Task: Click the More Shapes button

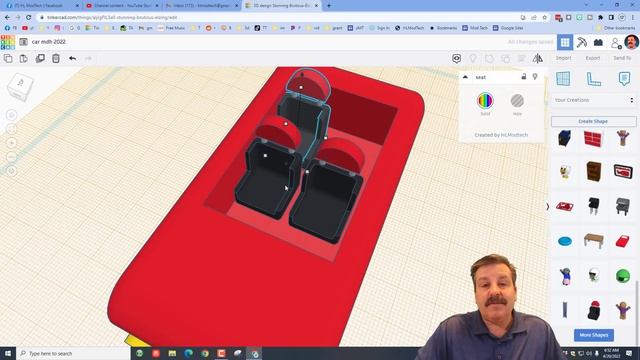Action: (x=593, y=335)
